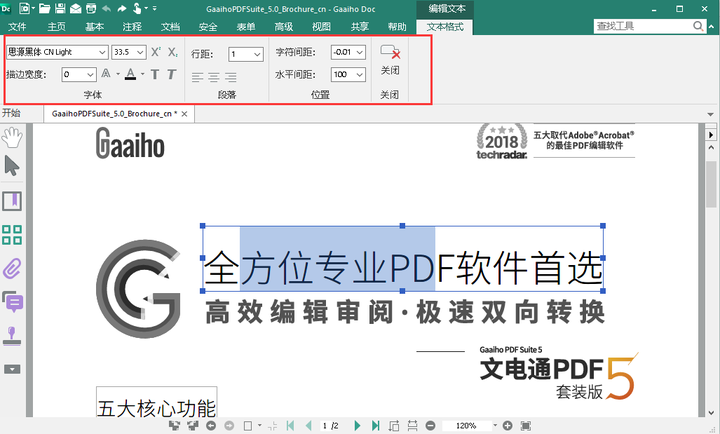The height and width of the screenshot is (434, 720).
Task: Toggle italic text formatting
Action: click(171, 74)
